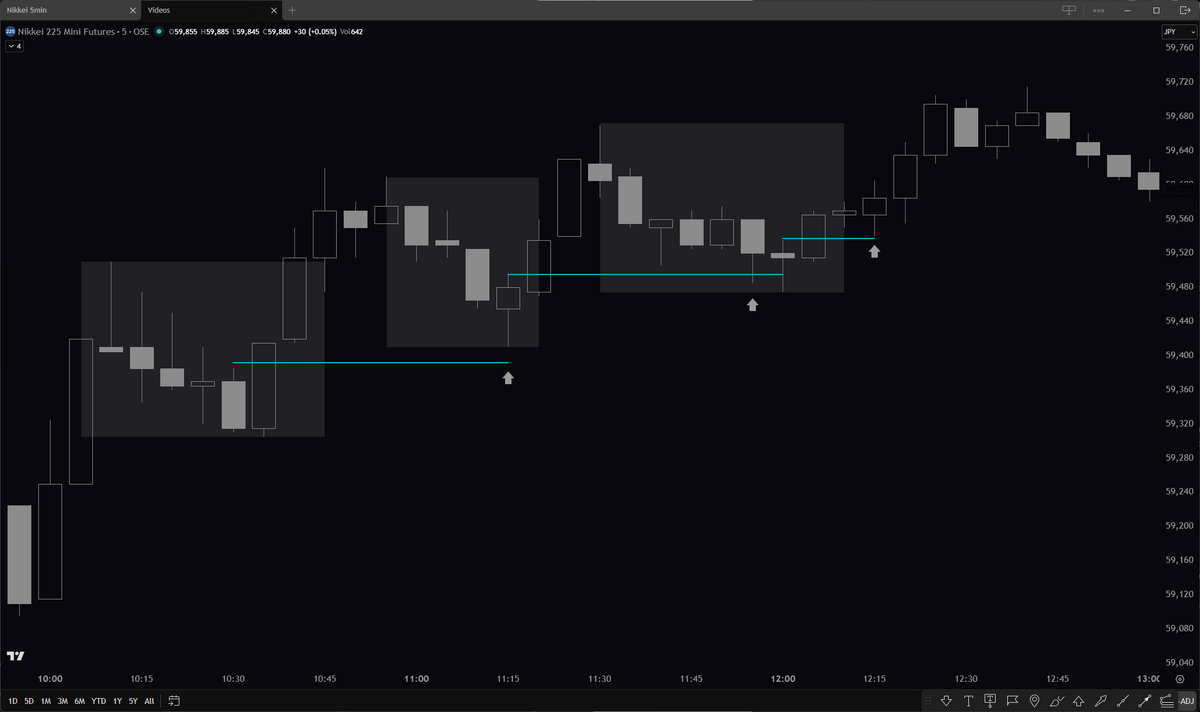The width and height of the screenshot is (1200, 712).
Task: Click the green market status dot
Action: coord(159,31)
